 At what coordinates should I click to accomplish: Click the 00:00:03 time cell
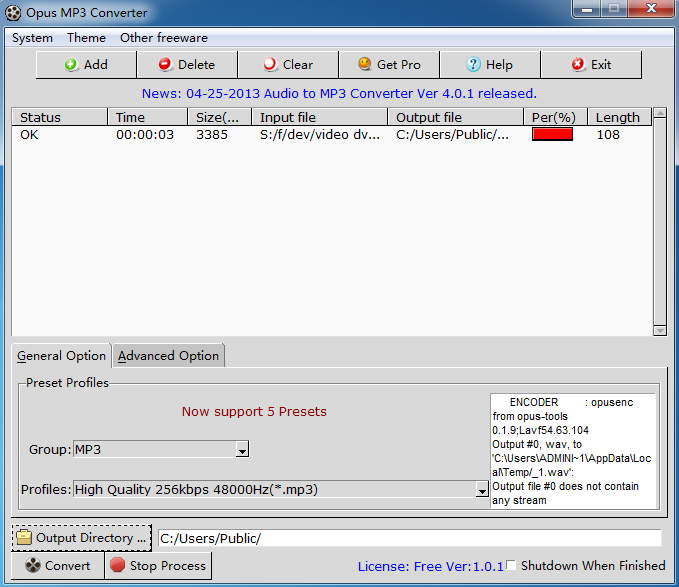pyautogui.click(x=145, y=135)
